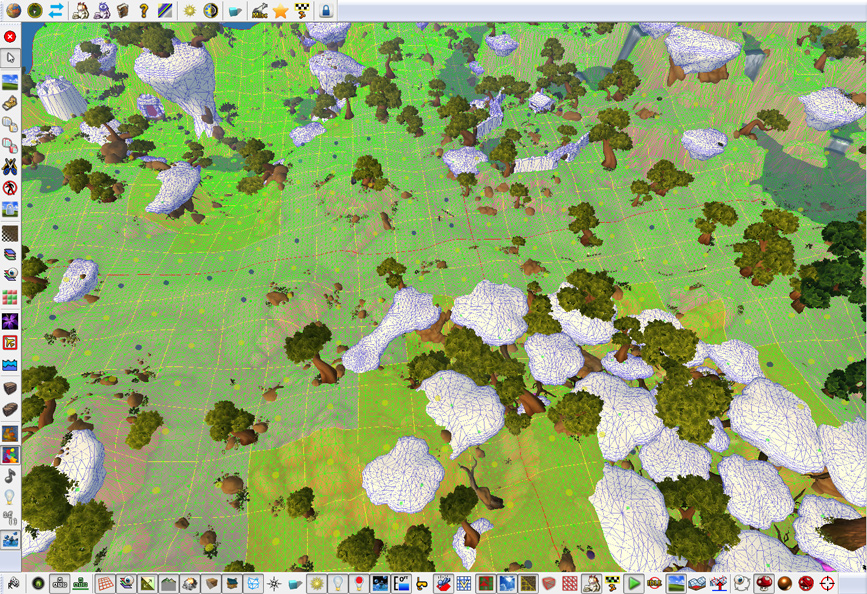The height and width of the screenshot is (594, 867).
Task: Select the purple creature icon in top toolbar
Action: point(102,10)
